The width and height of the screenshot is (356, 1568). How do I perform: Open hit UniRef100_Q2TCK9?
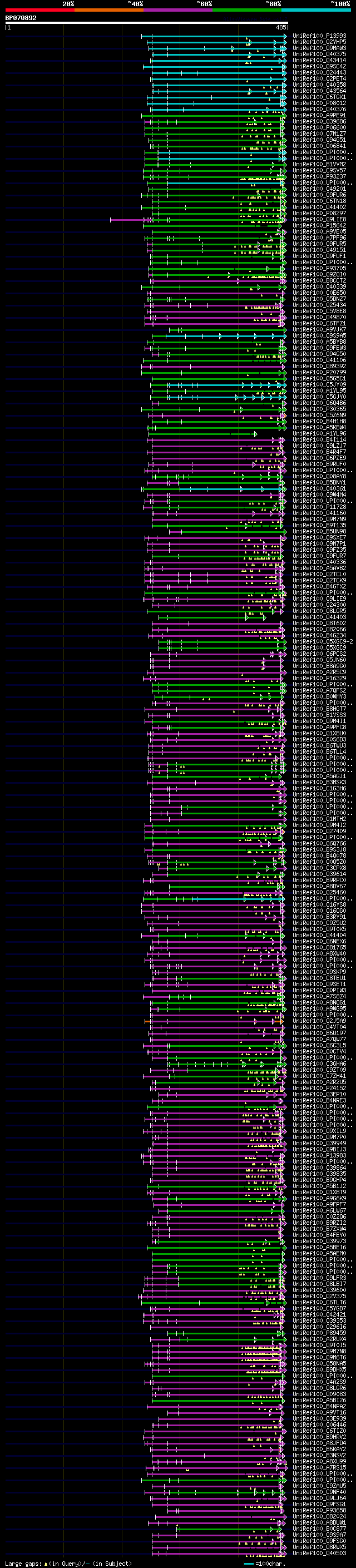319,581
